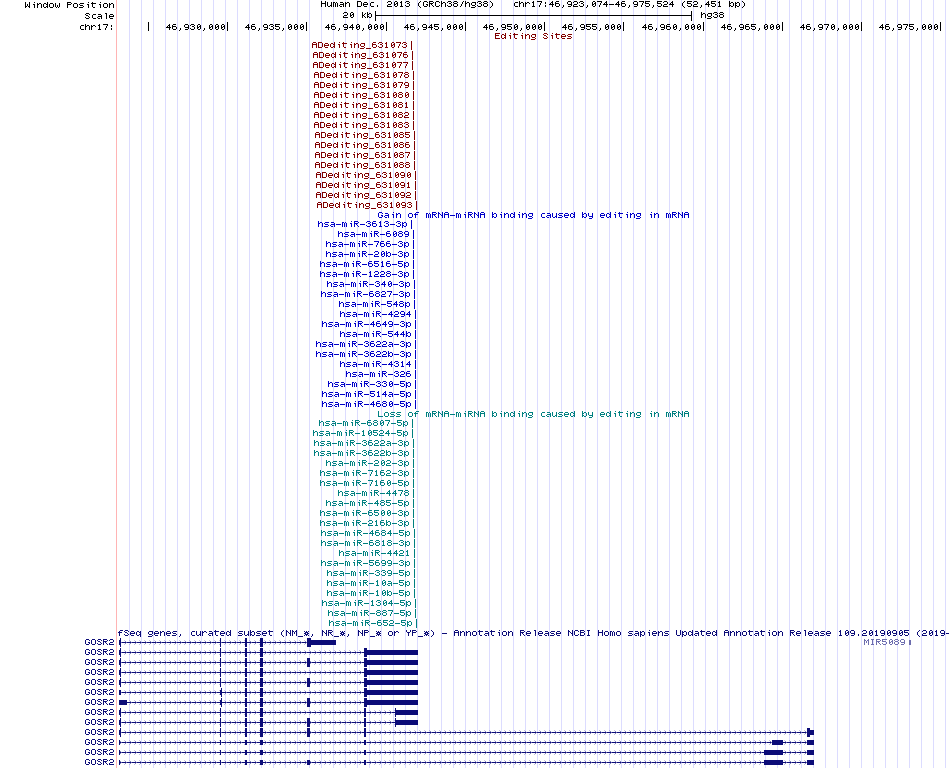This screenshot has height=768, width=950.
Task: Click hsa-miR-4314 in the Gain track
Action: click(x=376, y=364)
